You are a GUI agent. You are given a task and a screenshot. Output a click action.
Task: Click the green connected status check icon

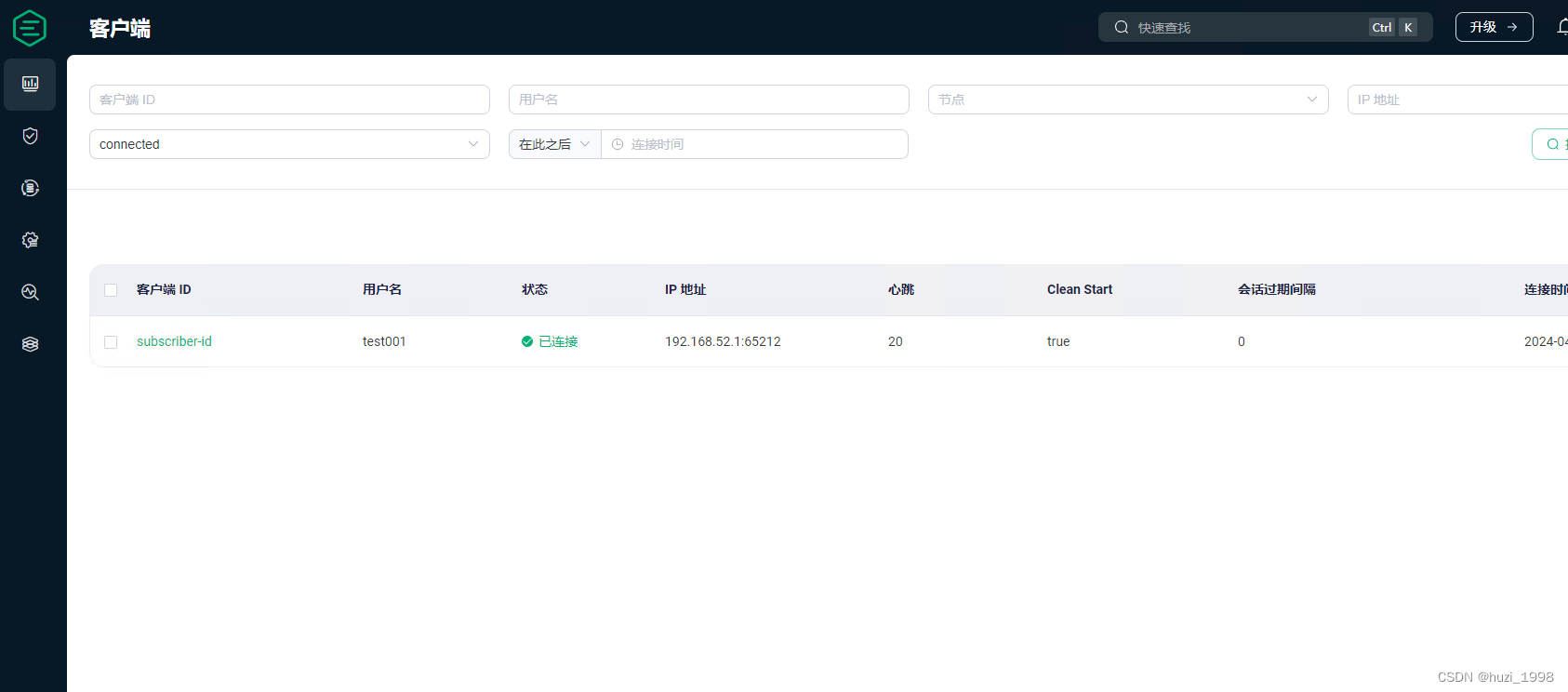[527, 341]
